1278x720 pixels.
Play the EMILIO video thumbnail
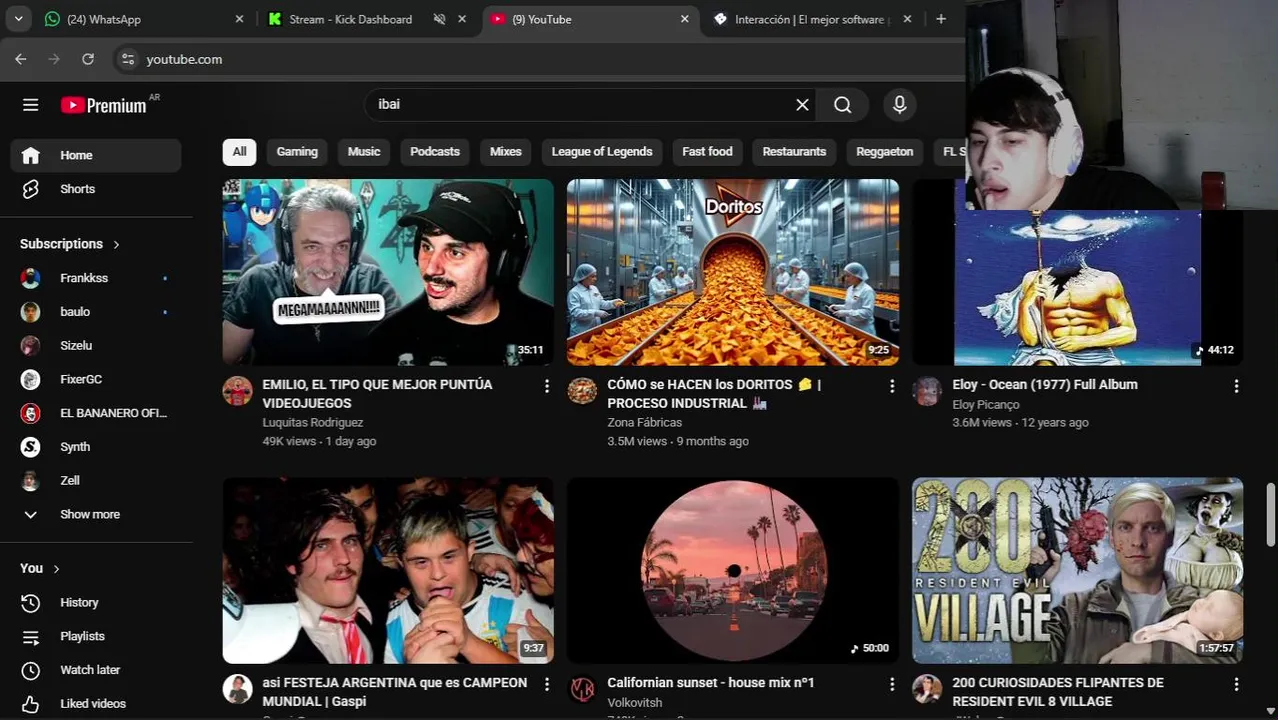click(x=388, y=272)
